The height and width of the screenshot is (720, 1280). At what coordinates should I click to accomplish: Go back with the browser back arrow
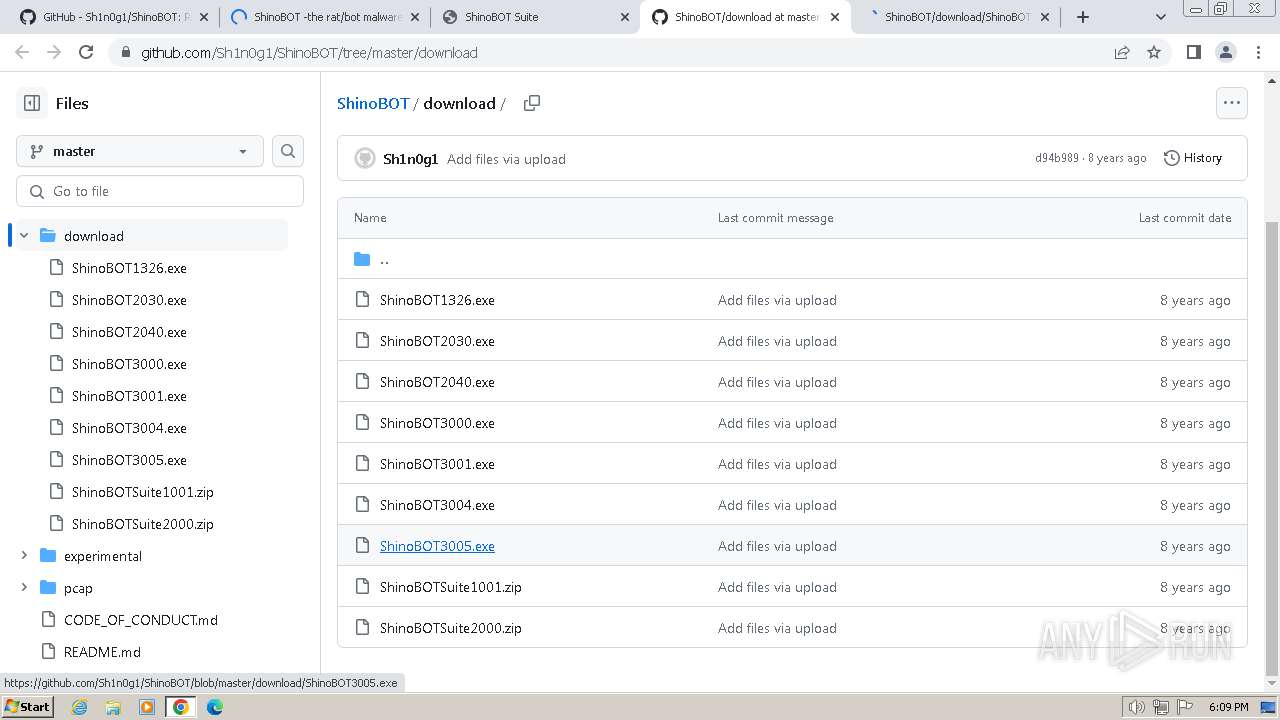click(22, 53)
